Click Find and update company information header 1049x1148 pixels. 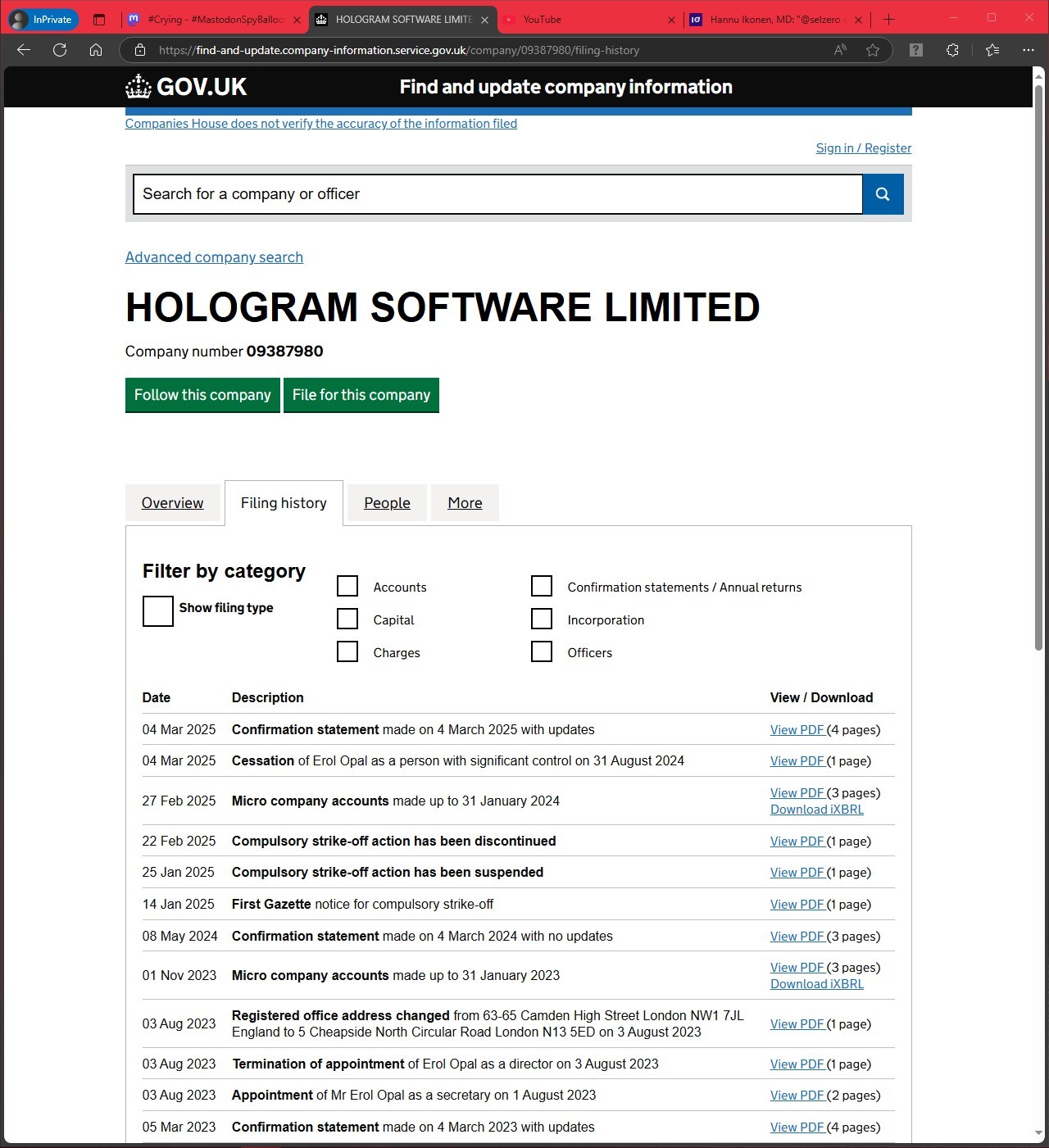point(566,87)
